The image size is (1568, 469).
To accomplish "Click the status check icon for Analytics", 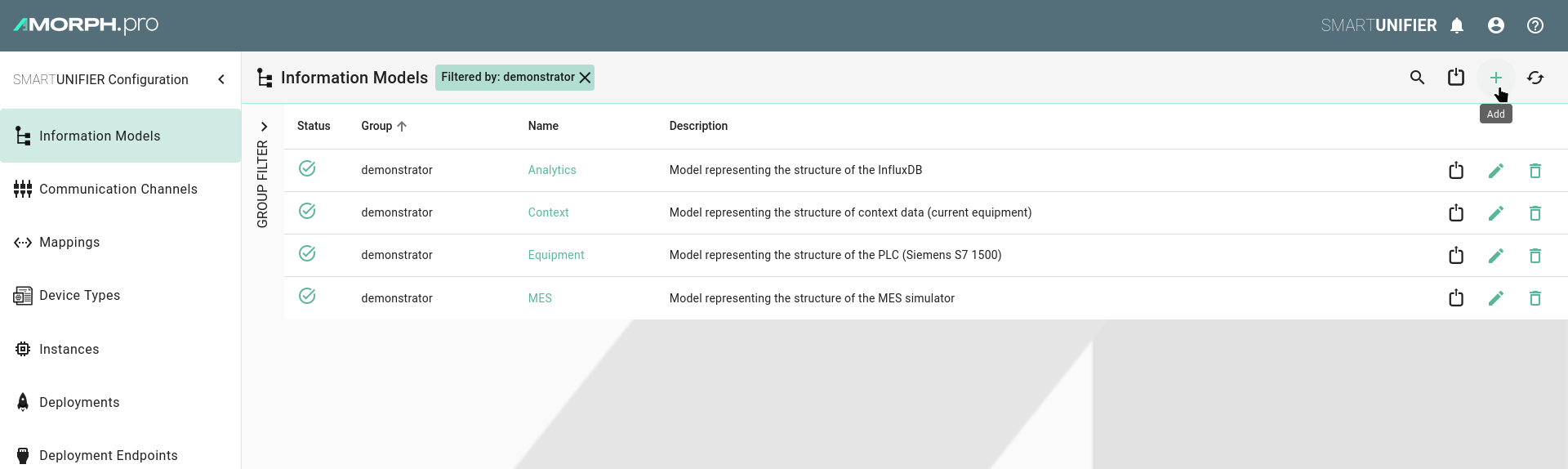I will pyautogui.click(x=307, y=168).
